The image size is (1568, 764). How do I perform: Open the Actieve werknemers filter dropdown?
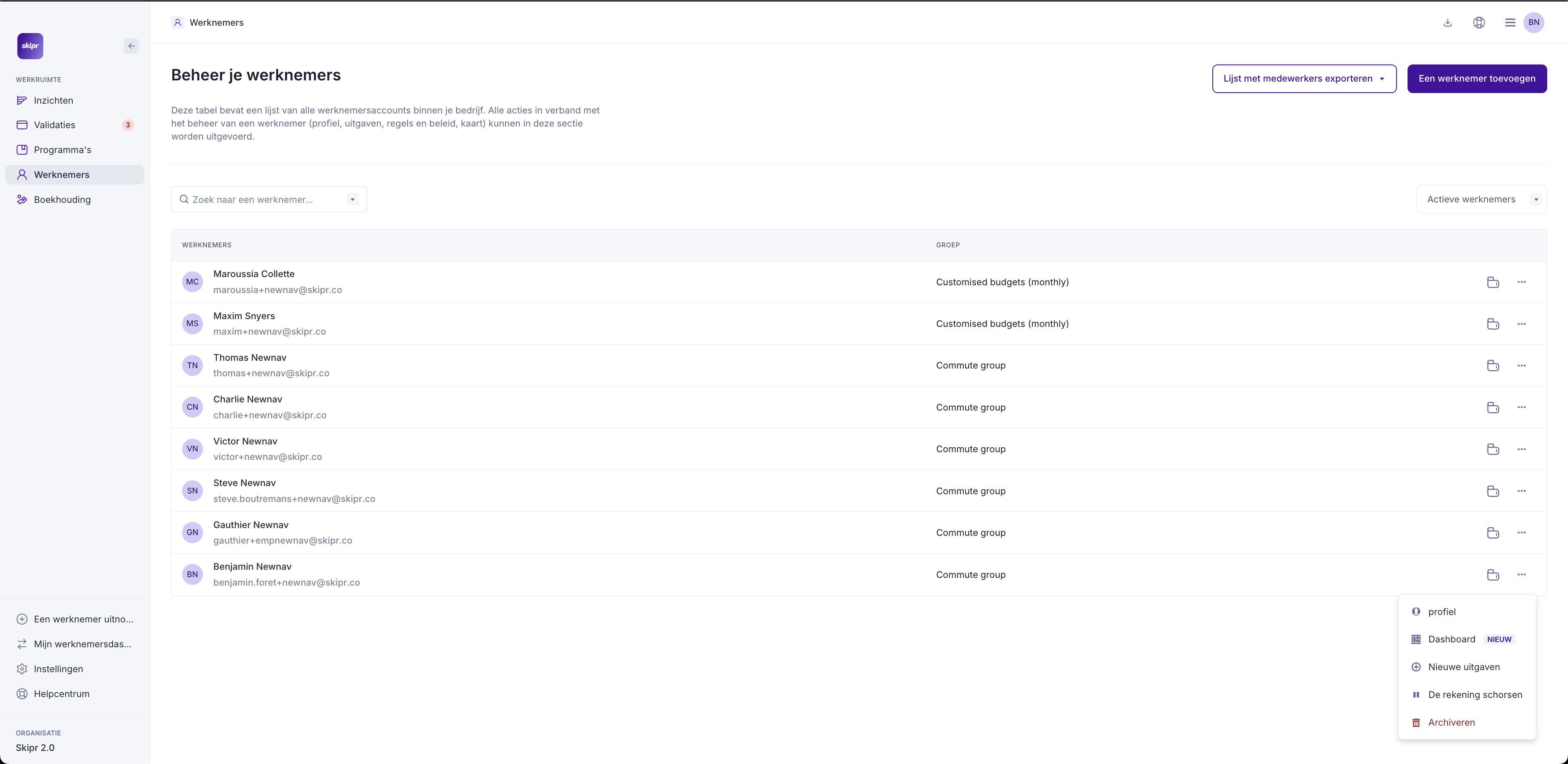(1481, 200)
